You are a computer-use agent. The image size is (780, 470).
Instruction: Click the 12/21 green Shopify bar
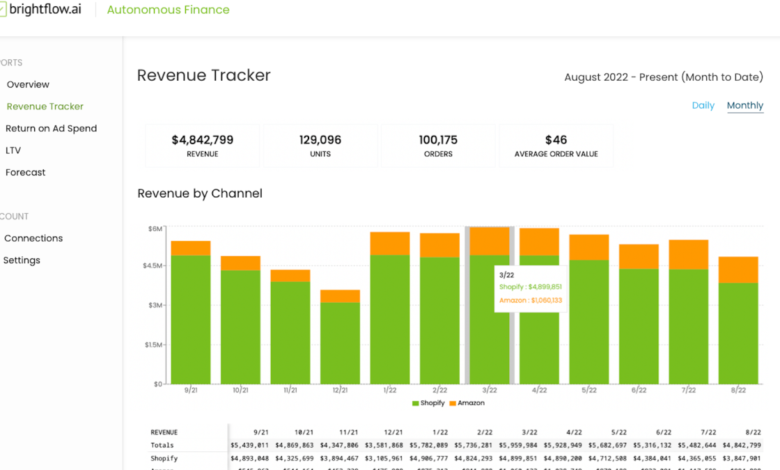pos(340,343)
